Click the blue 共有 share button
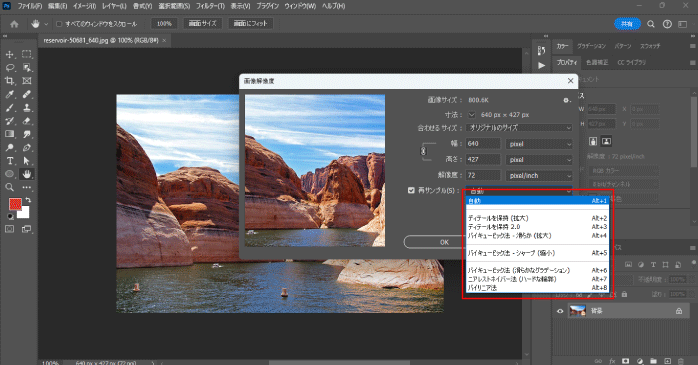Screen dimensions: 698x365 tap(627, 24)
